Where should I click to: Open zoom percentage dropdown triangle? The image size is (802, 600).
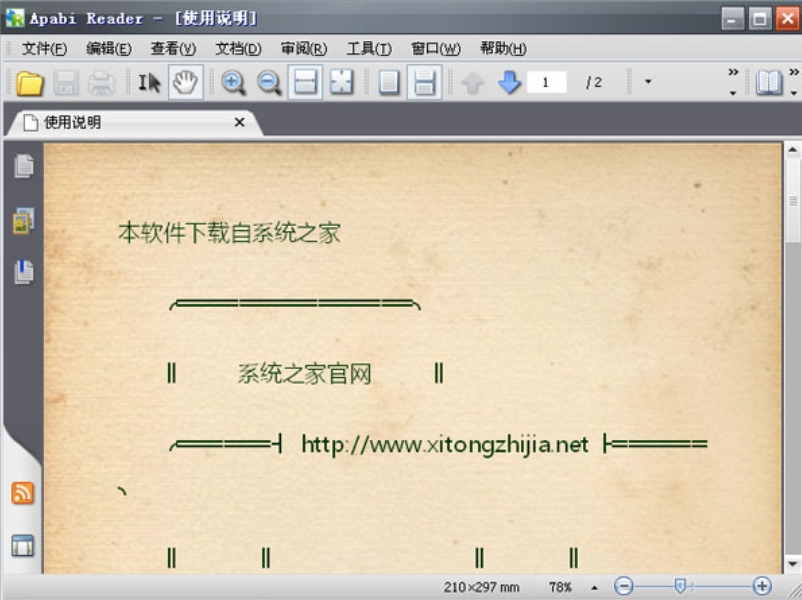(594, 588)
